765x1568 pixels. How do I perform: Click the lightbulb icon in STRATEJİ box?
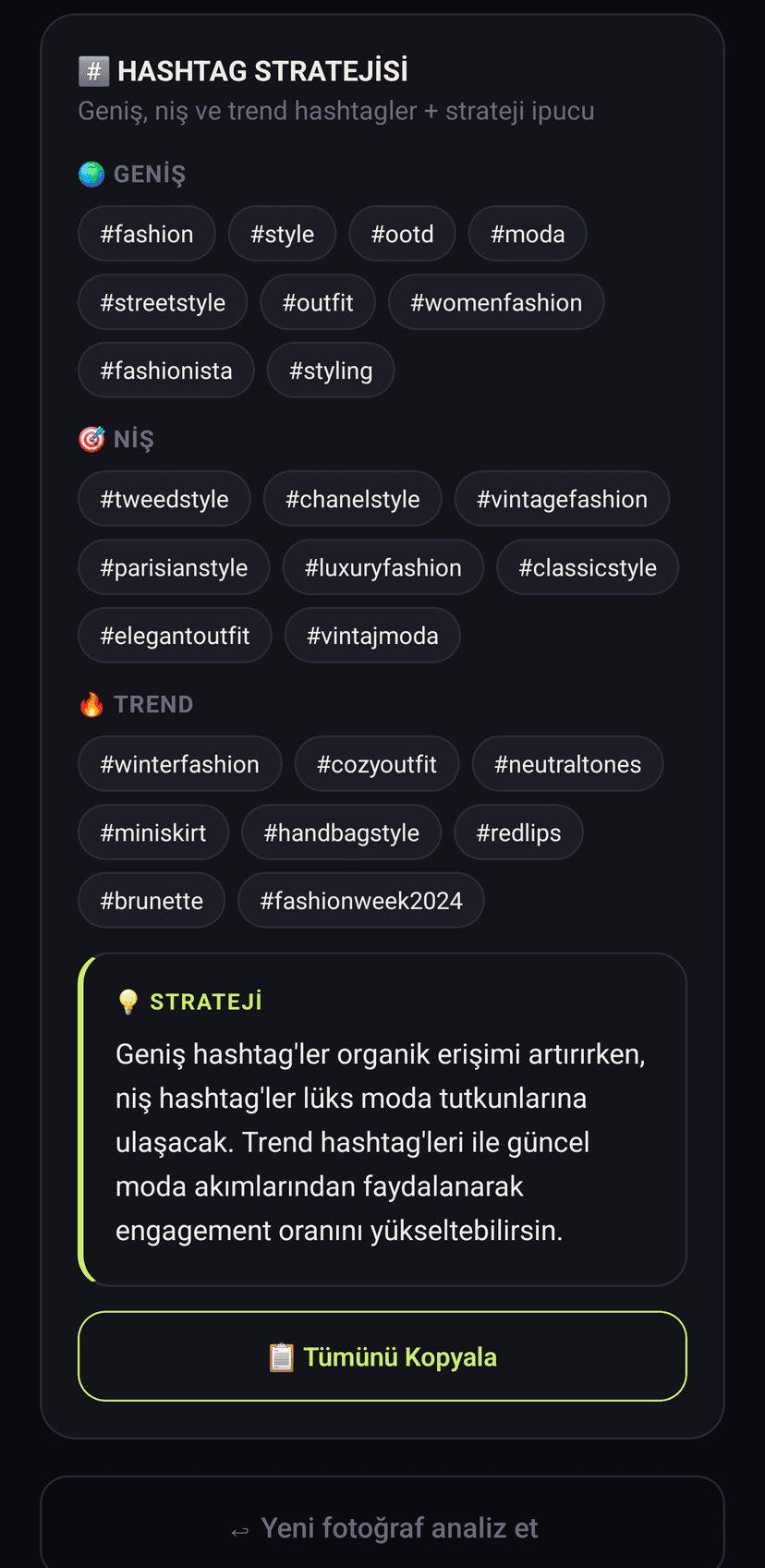pos(128,1001)
